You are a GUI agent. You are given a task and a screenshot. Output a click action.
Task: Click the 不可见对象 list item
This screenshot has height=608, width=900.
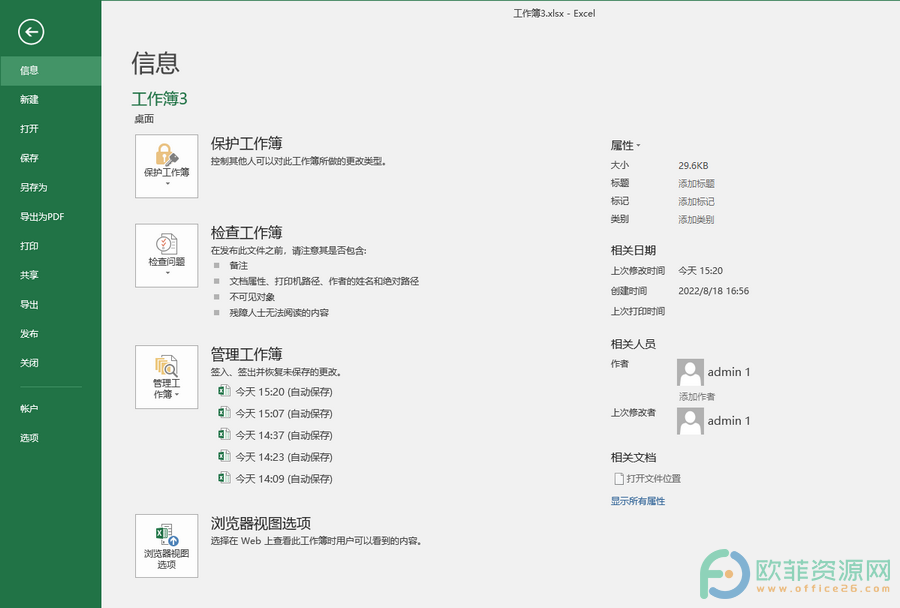252,297
